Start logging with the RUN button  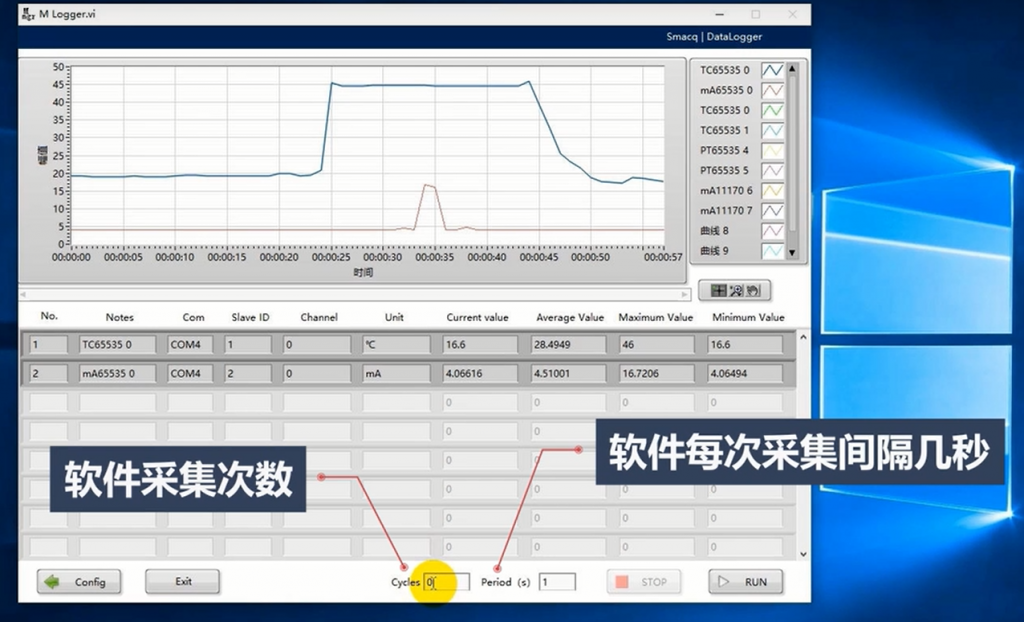coord(746,581)
